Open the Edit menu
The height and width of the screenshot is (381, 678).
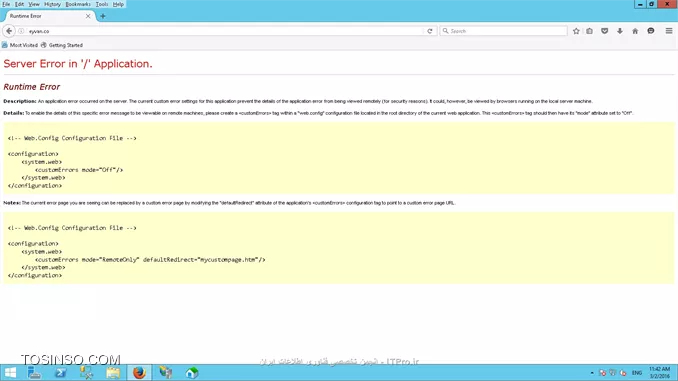tap(19, 4)
